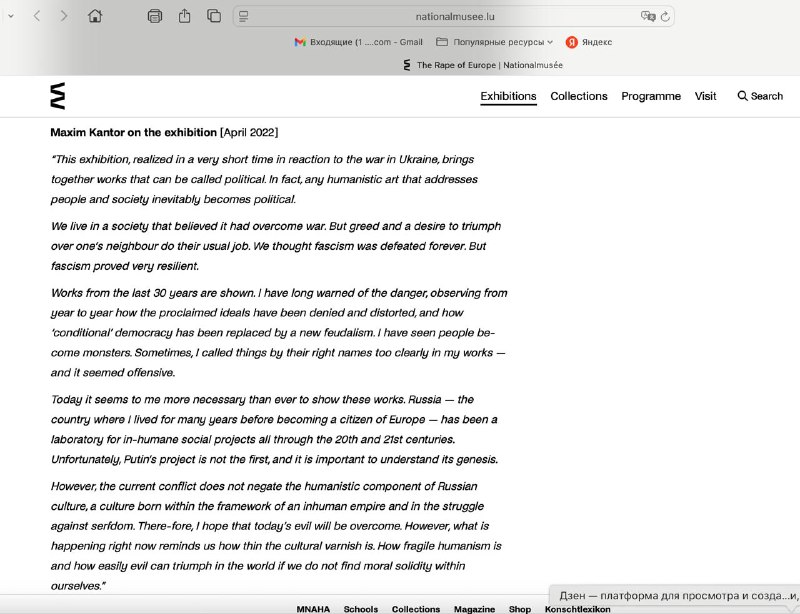Click MNAHA footer link

click(x=313, y=609)
